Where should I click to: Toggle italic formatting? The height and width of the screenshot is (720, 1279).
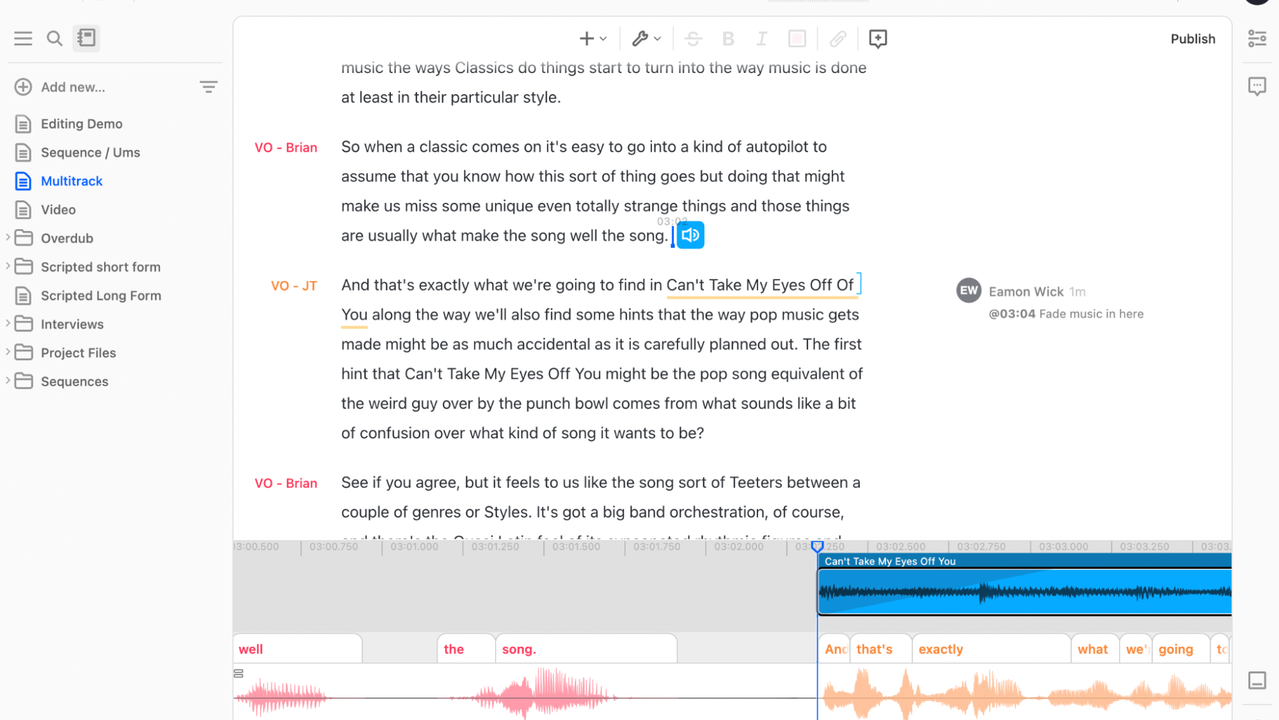(x=762, y=39)
